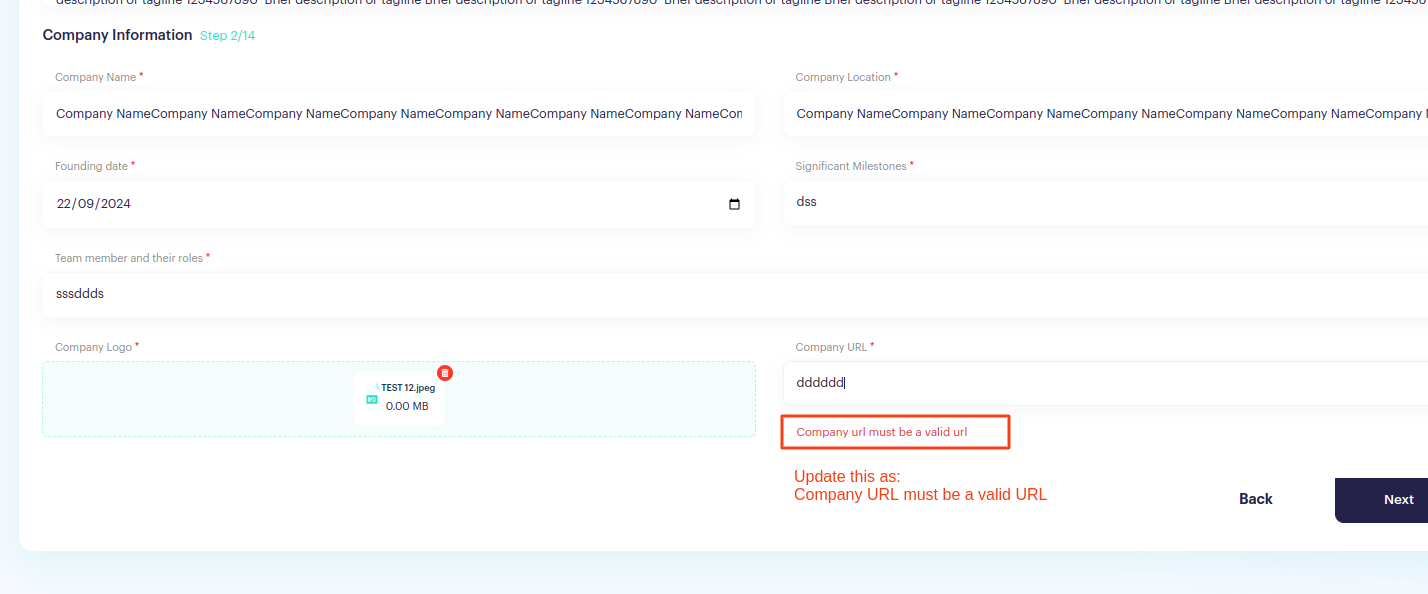
Task: Click the Next button
Action: 1382,499
